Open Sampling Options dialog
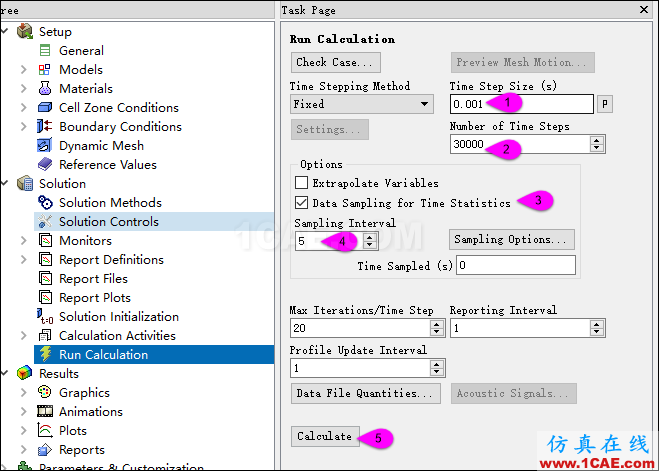This screenshot has width=659, height=471. tap(511, 239)
